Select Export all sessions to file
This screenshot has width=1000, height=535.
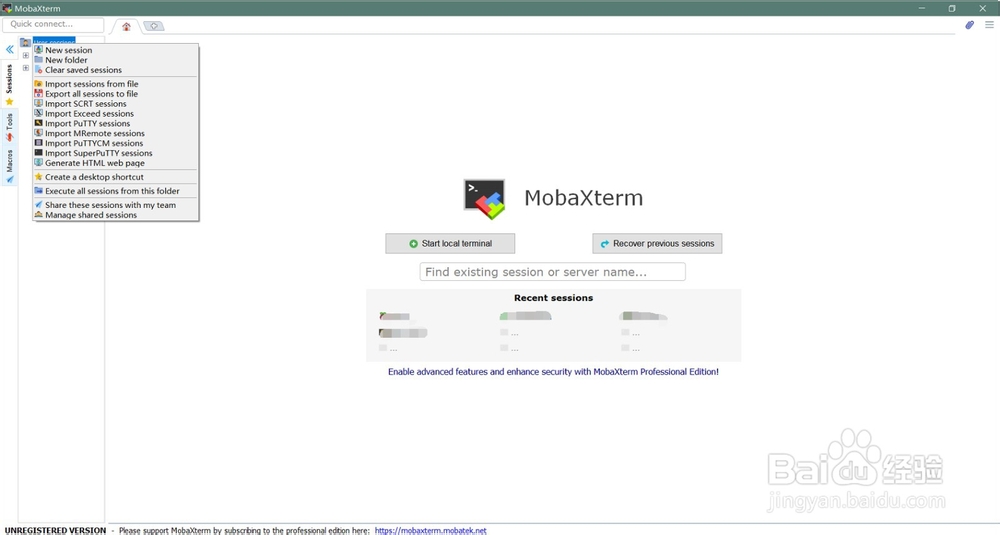click(115, 94)
